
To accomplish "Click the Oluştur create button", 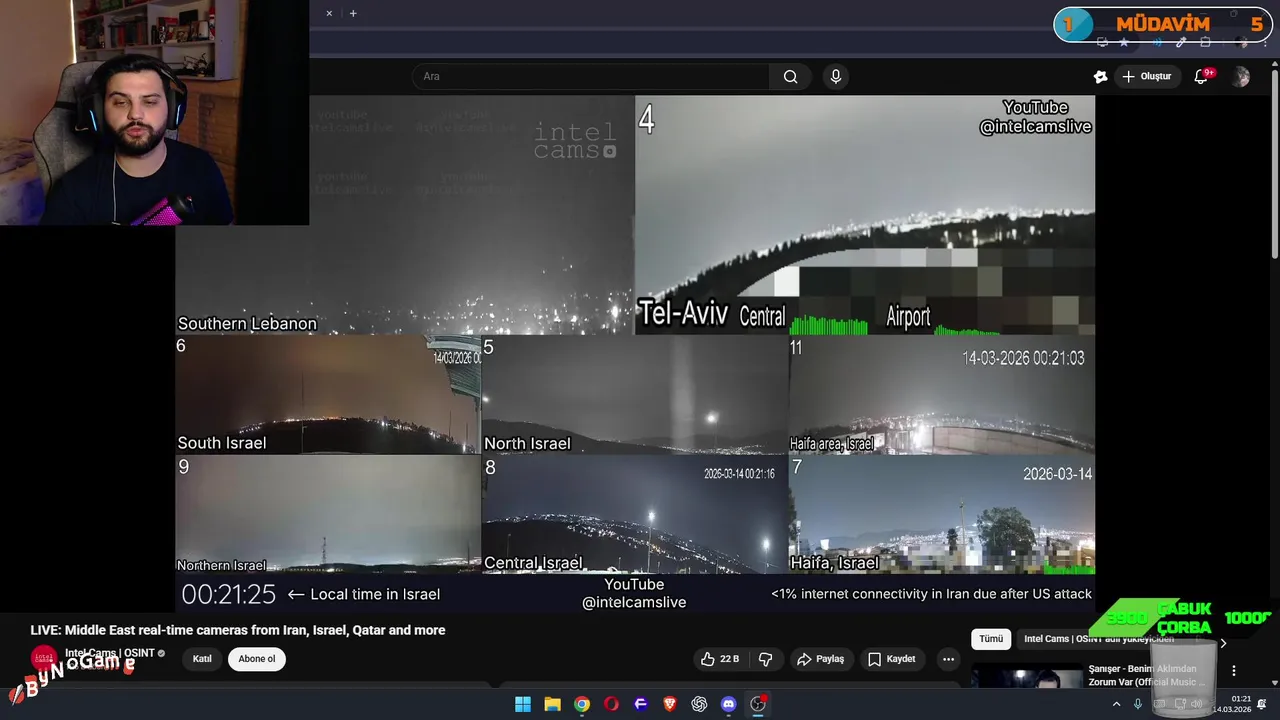I will tap(1147, 77).
